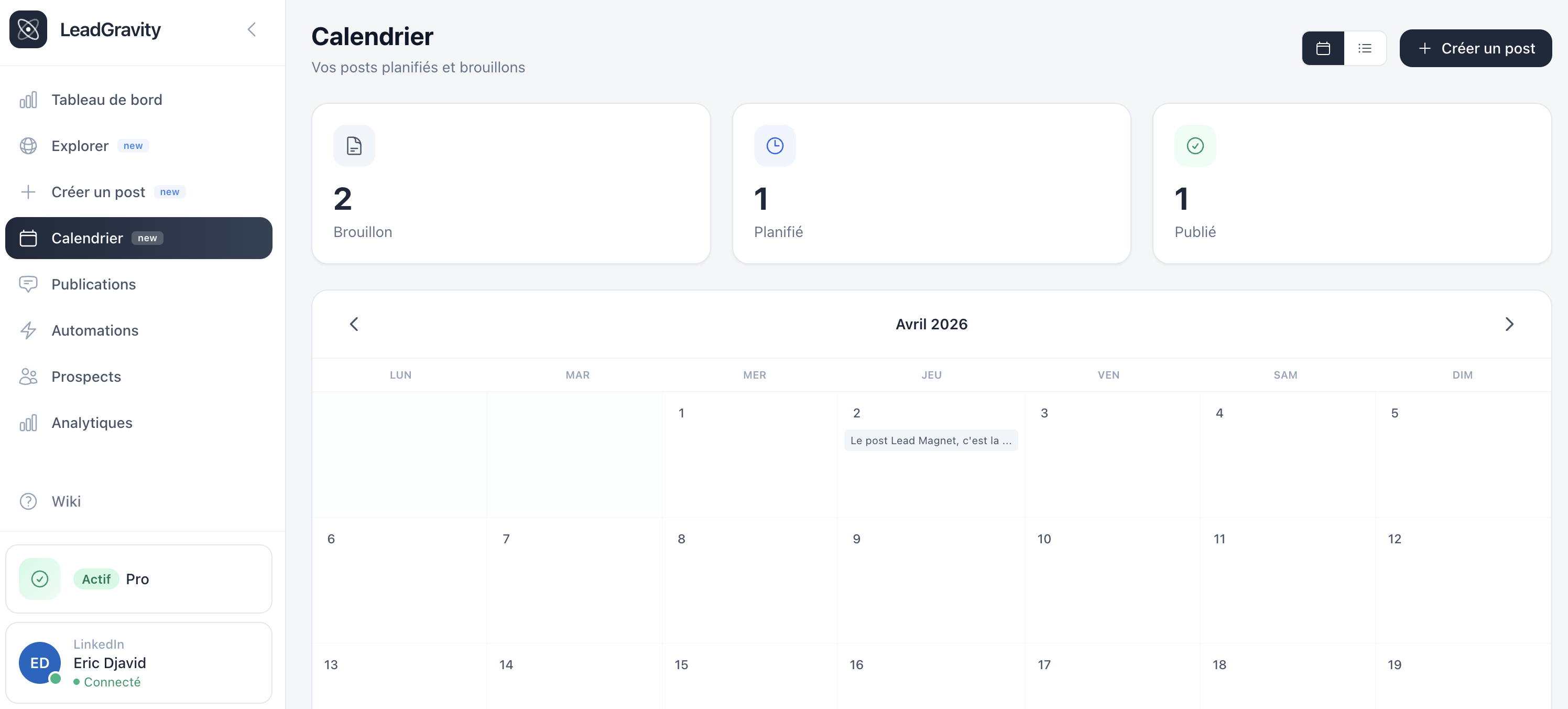Select the Explorer icon in sidebar
The image size is (1568, 709).
tap(28, 146)
